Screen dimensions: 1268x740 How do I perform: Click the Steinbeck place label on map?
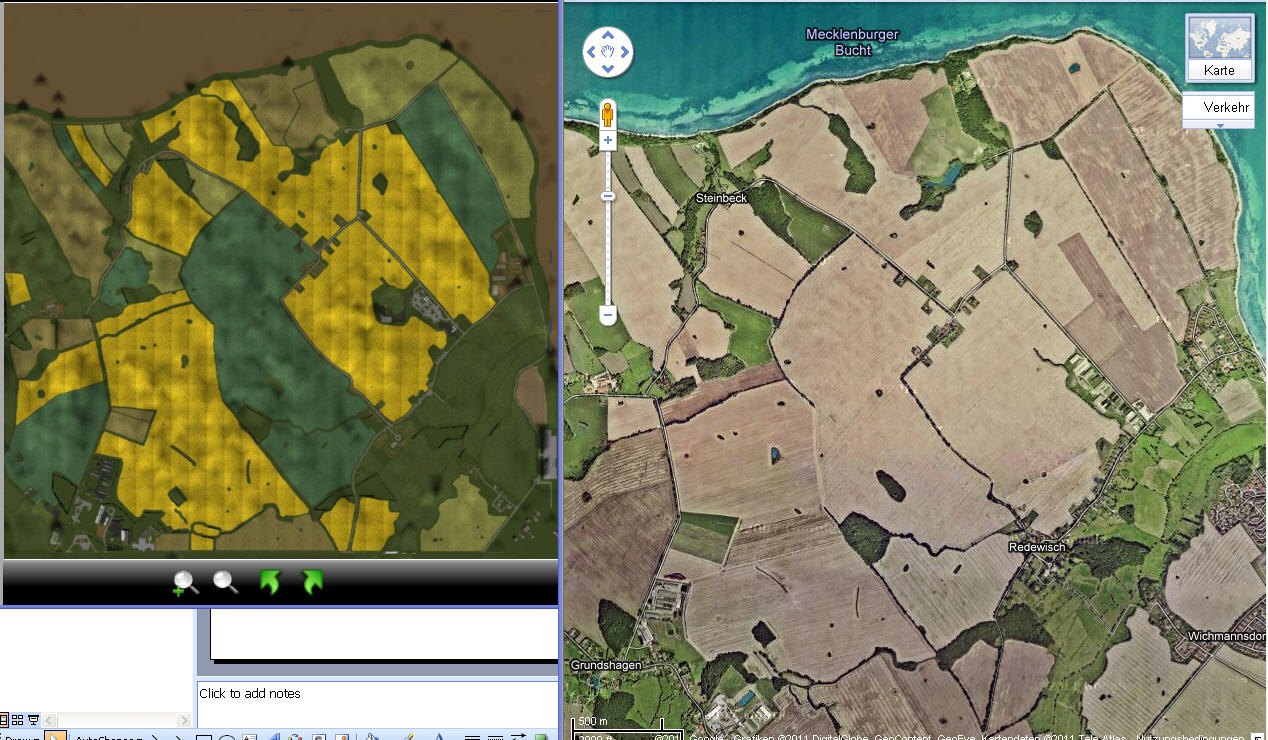tap(721, 198)
